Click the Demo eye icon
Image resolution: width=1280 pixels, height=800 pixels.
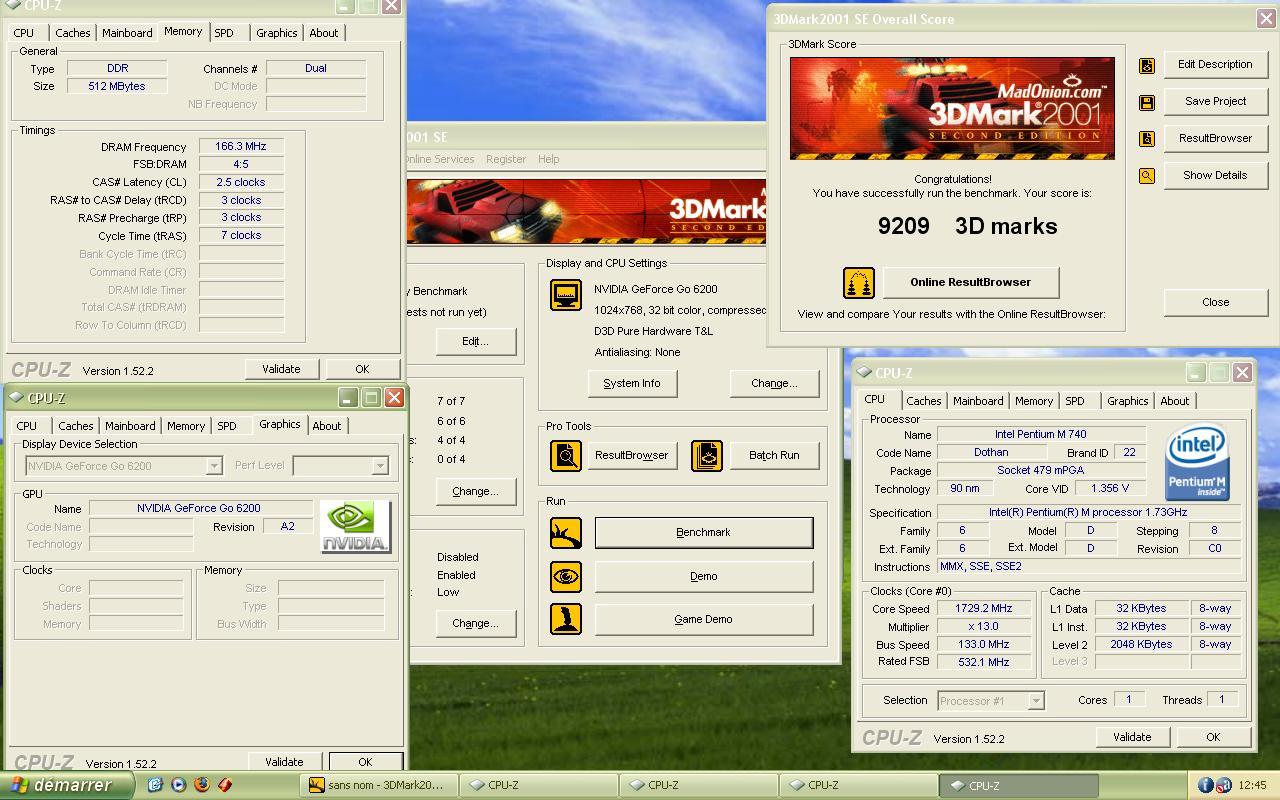coord(566,577)
